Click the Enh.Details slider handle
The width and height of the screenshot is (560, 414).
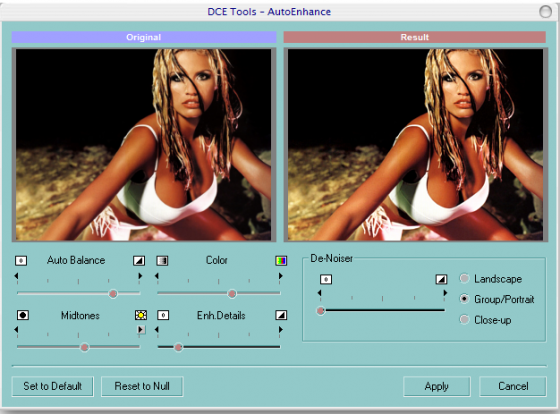(x=178, y=347)
